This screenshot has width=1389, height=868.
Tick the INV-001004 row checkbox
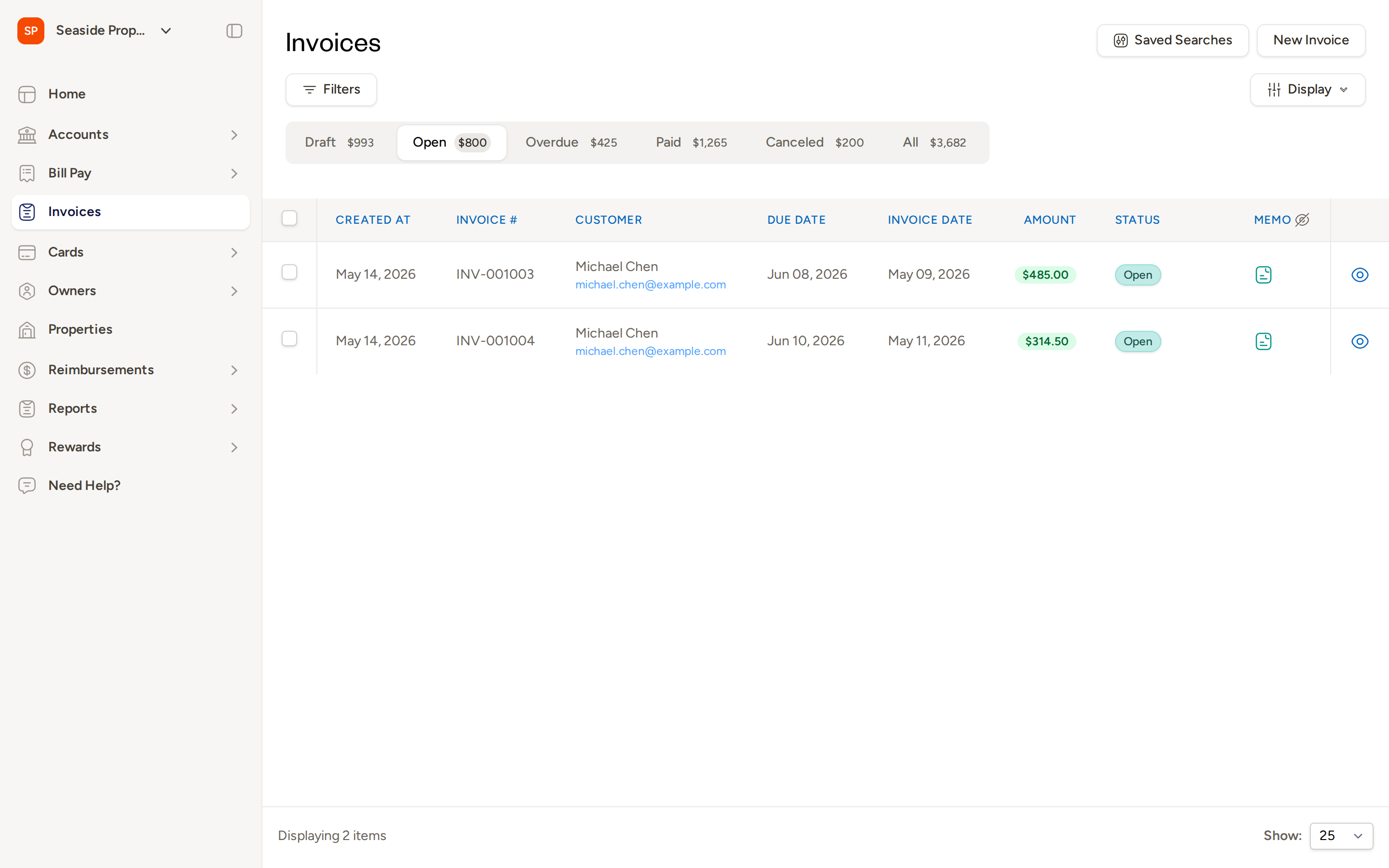(x=289, y=339)
